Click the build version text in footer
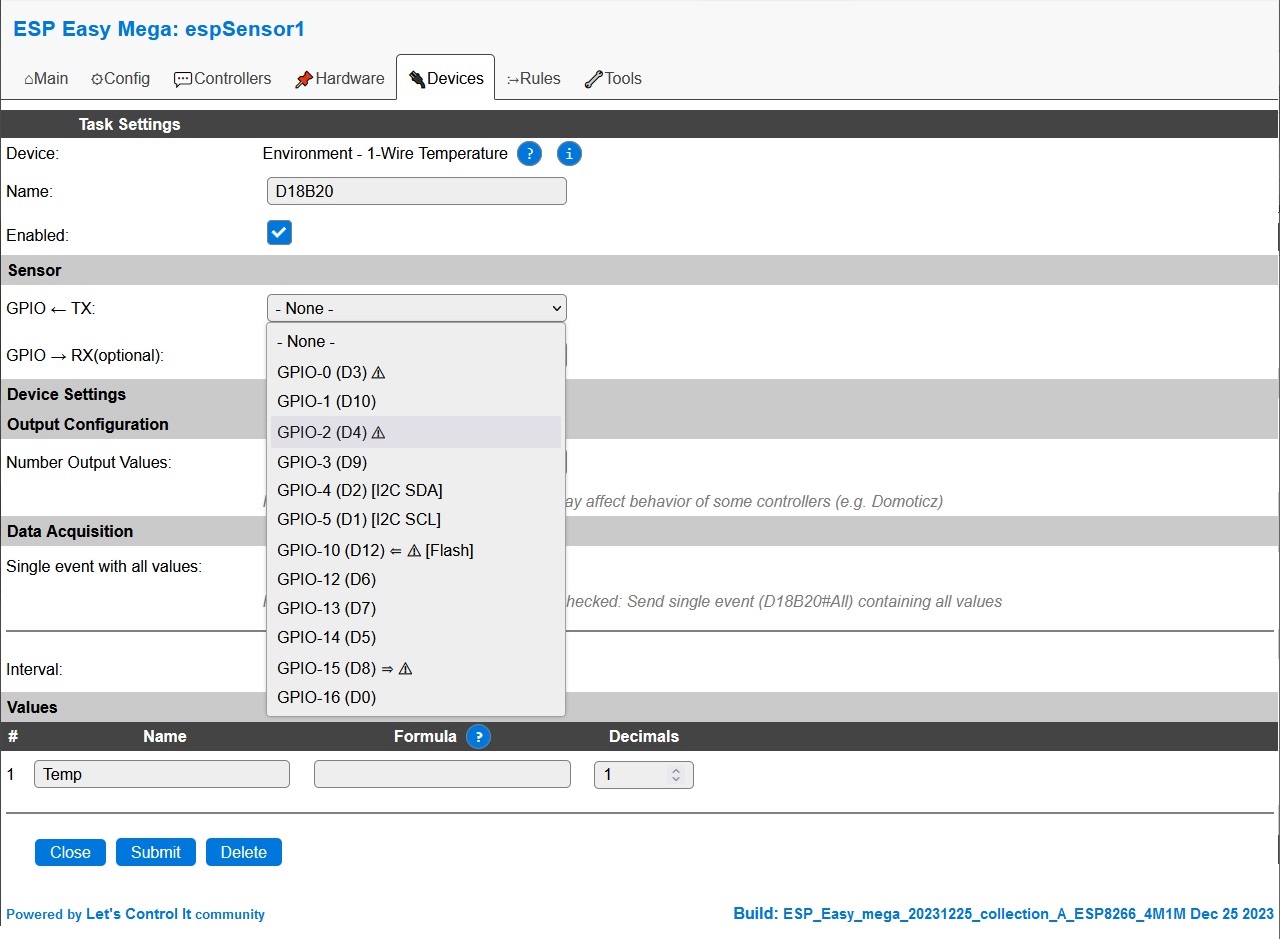 point(1004,913)
